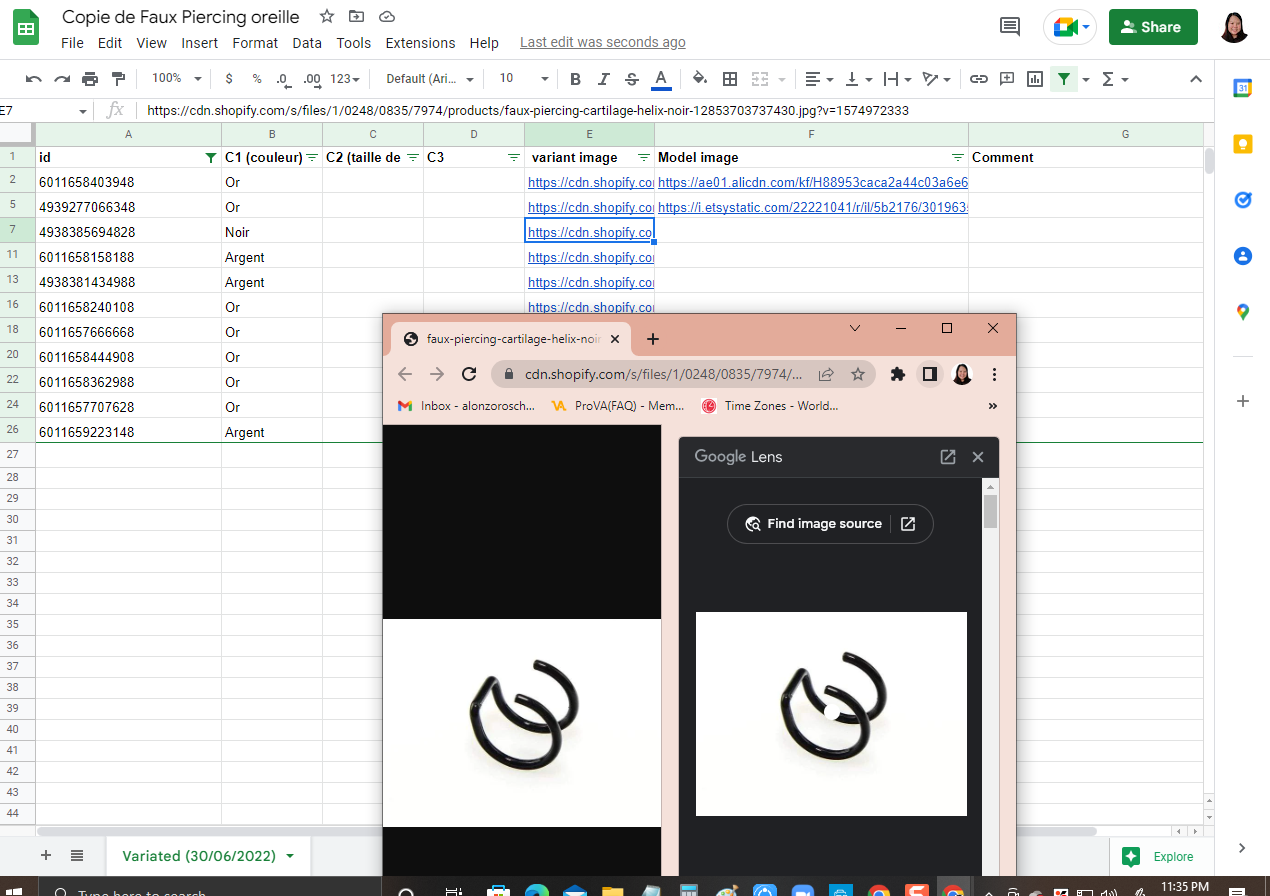Image resolution: width=1270 pixels, height=896 pixels.
Task: Close the Google Lens panel
Action: 978,457
